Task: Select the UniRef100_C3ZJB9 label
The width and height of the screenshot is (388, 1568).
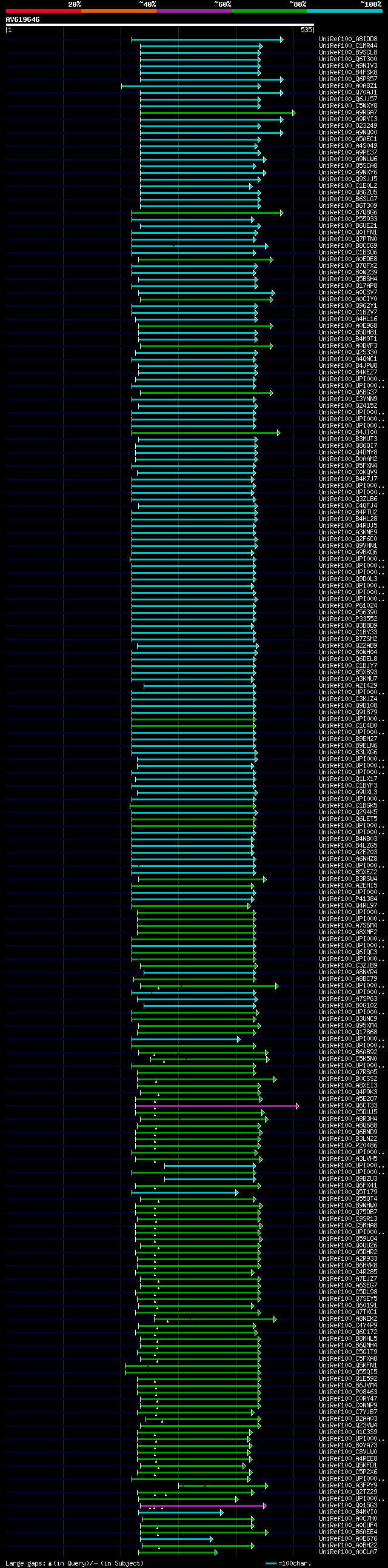Action: pos(348,966)
